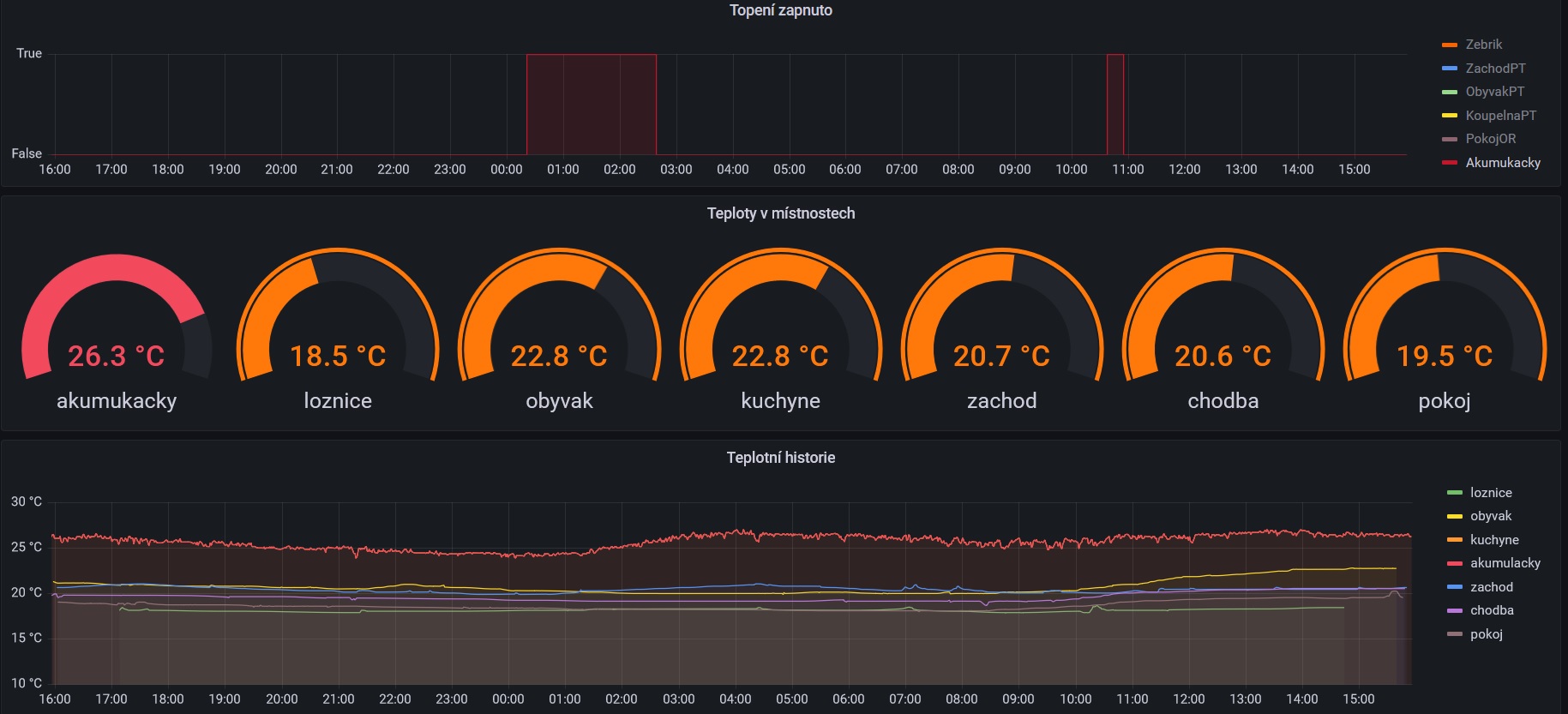Screen dimensions: 1568x714
Task: Click the yellow color swatch beside KoupelnaPT
Action: pyautogui.click(x=1450, y=116)
